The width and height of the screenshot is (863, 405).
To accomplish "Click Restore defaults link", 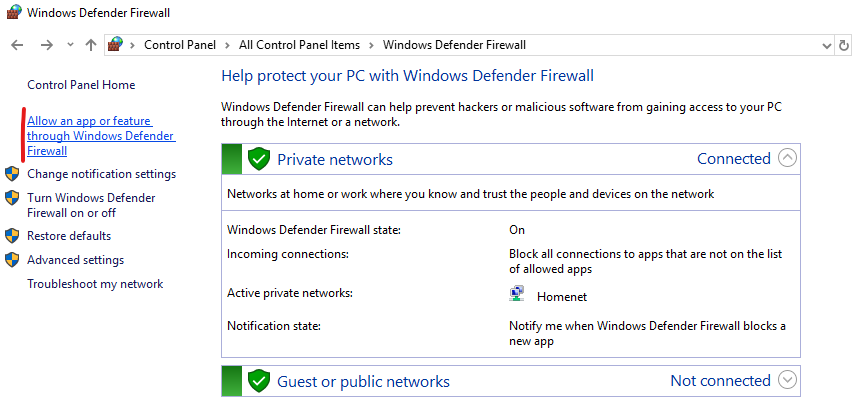I will [69, 236].
